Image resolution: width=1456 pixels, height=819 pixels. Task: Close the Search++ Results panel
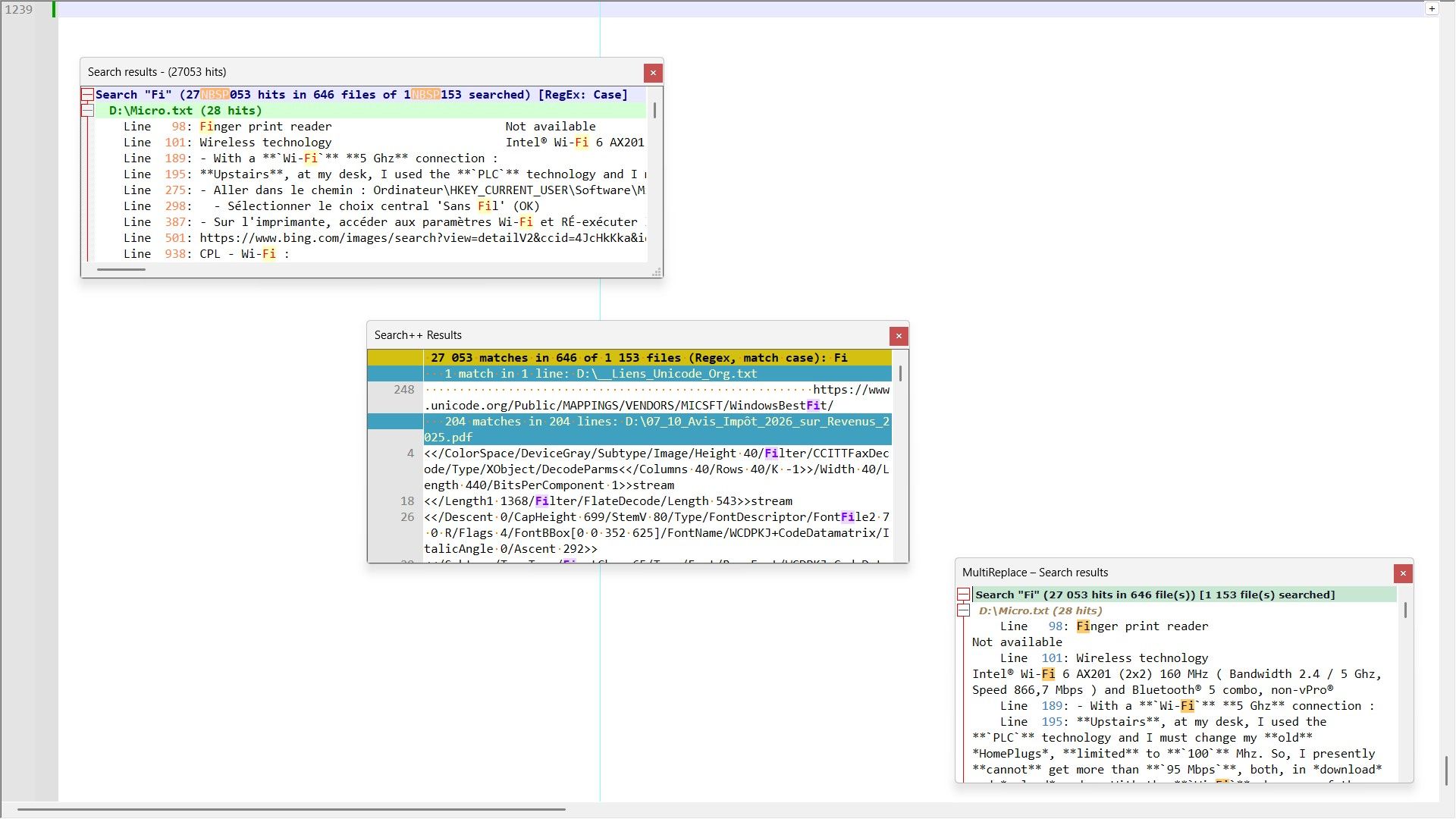(x=899, y=336)
